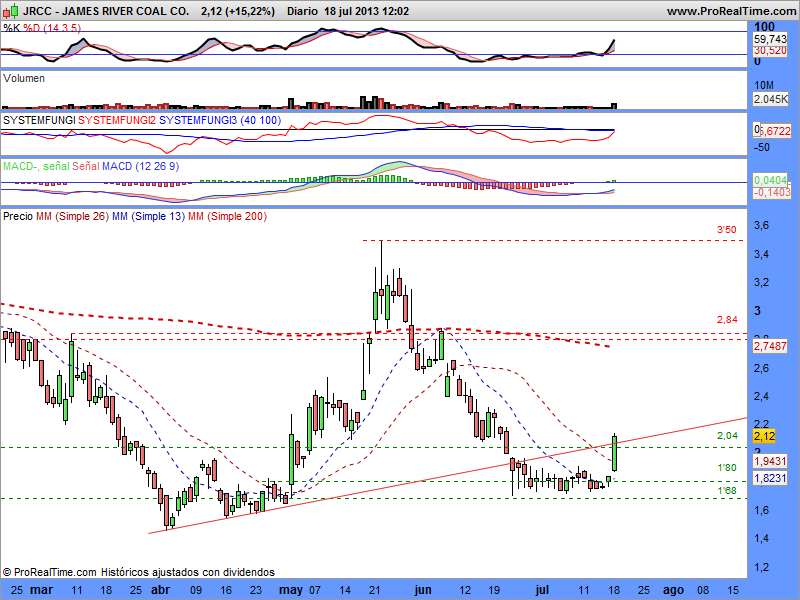Image resolution: width=800 pixels, height=600 pixels.
Task: Click the © ProRealTime.com copyright text
Action: tap(50, 572)
